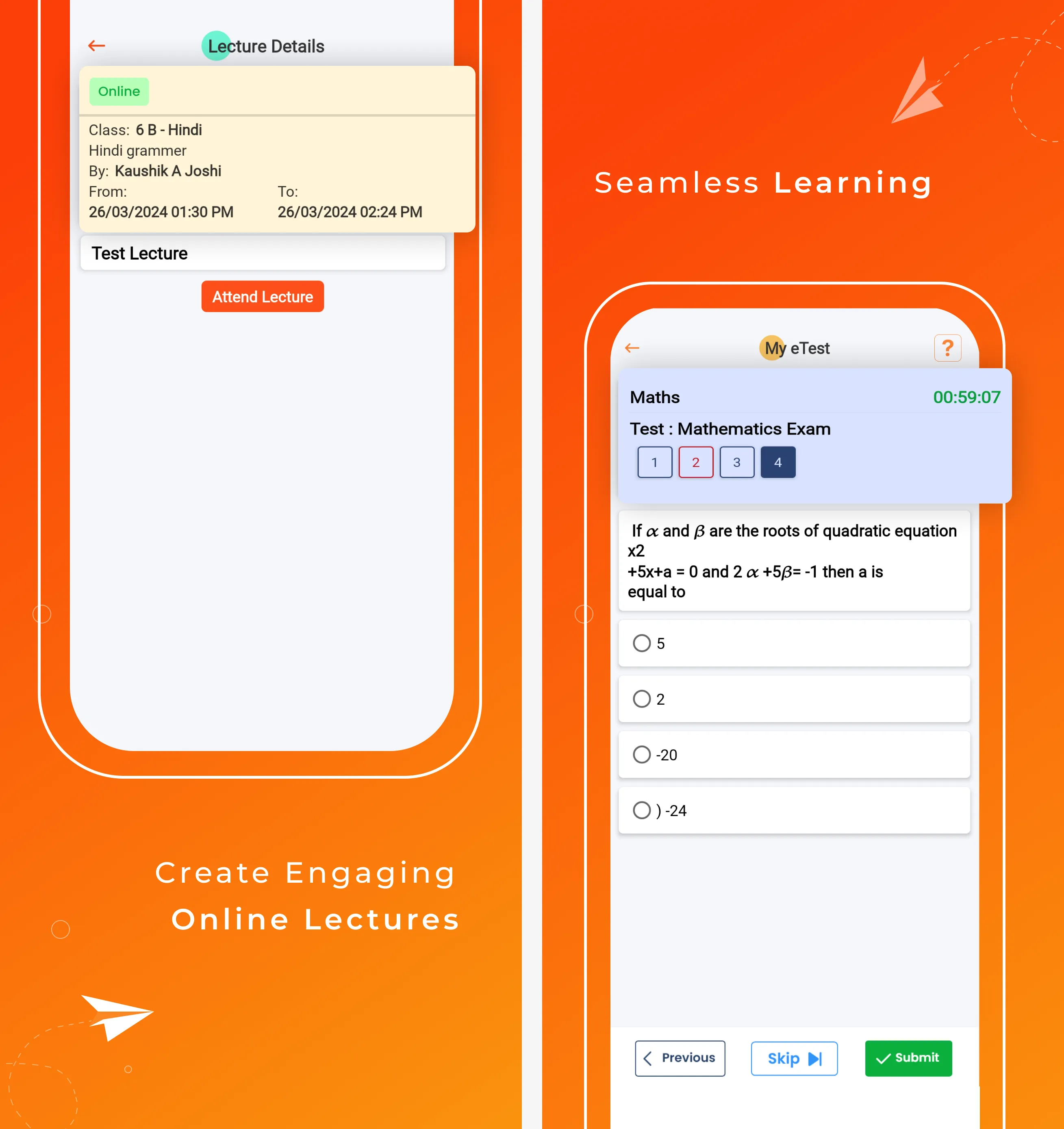Click the back arrow icon in My eTest
This screenshot has width=1064, height=1129.
click(x=633, y=348)
